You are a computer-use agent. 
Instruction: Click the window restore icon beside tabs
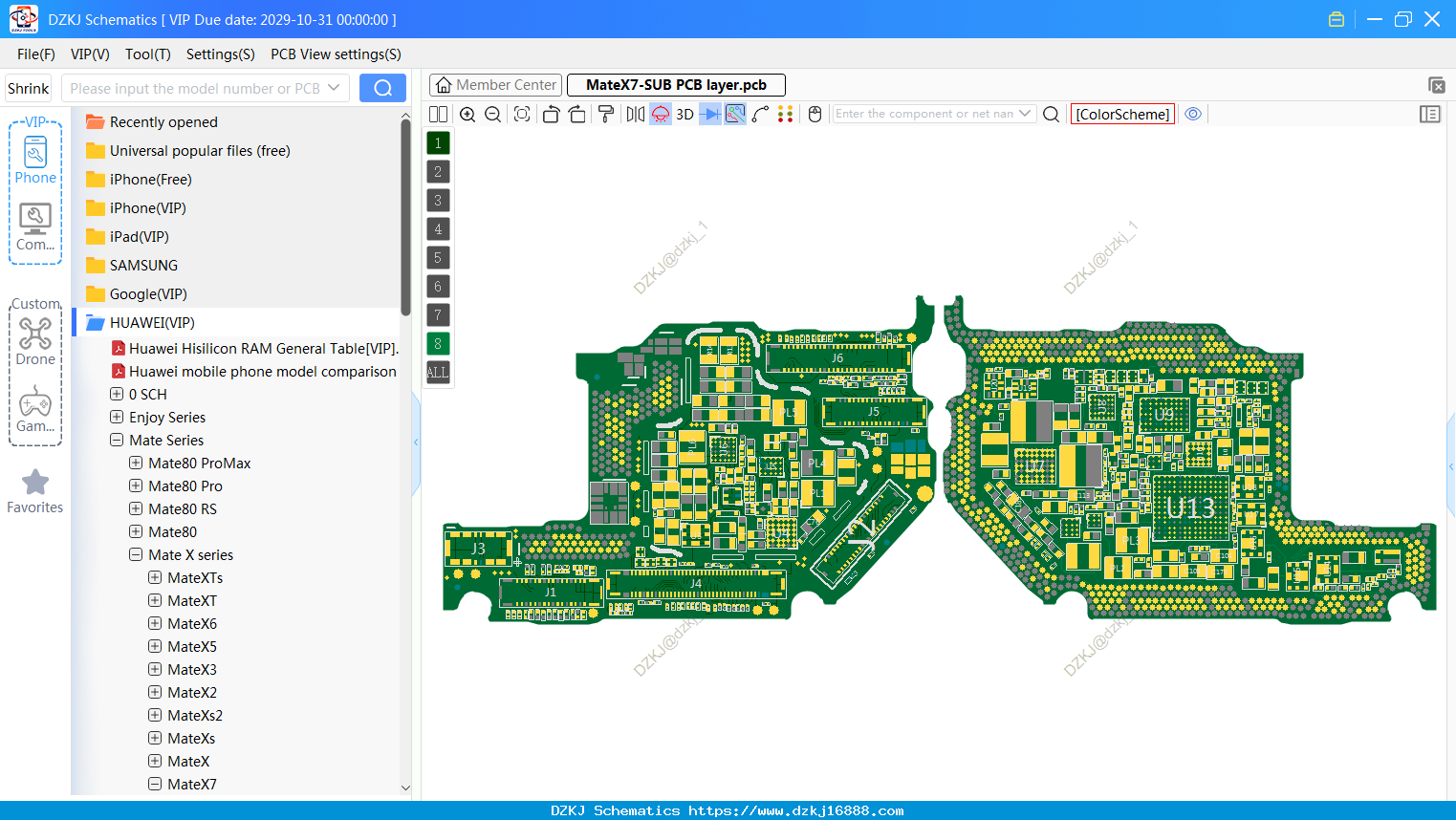[1436, 85]
